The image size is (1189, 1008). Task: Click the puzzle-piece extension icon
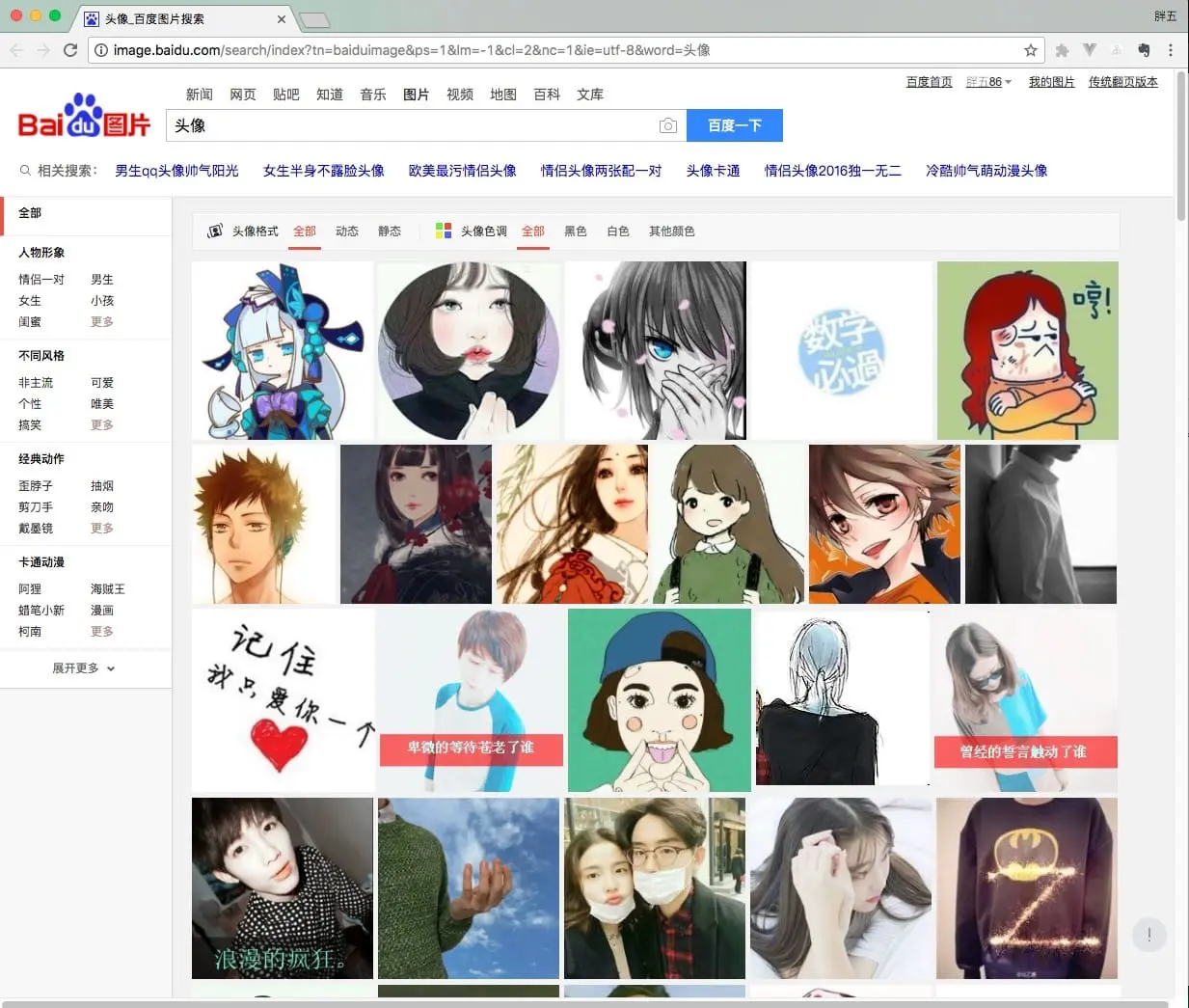1062,50
